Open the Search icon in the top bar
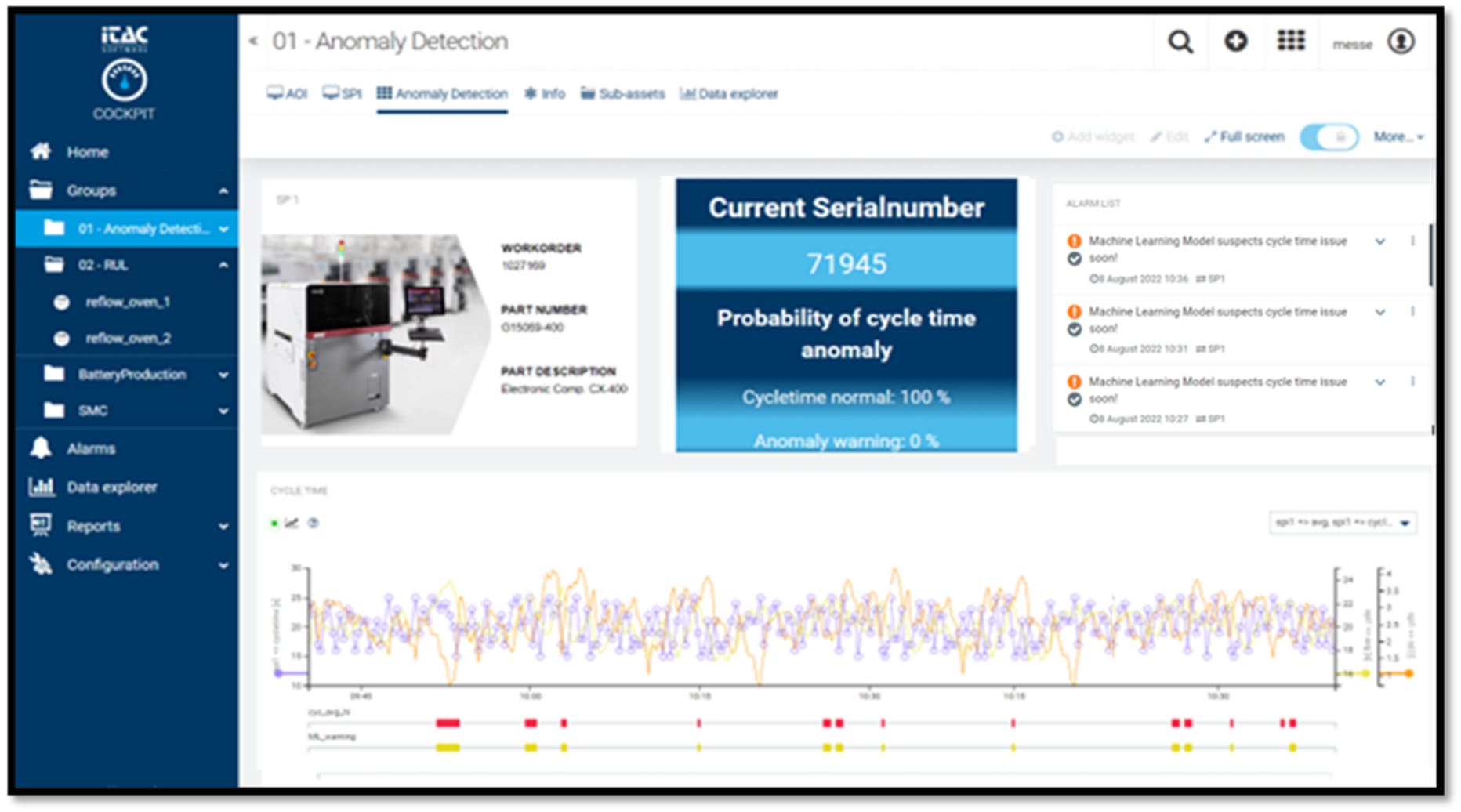1461x812 pixels. (x=1180, y=43)
